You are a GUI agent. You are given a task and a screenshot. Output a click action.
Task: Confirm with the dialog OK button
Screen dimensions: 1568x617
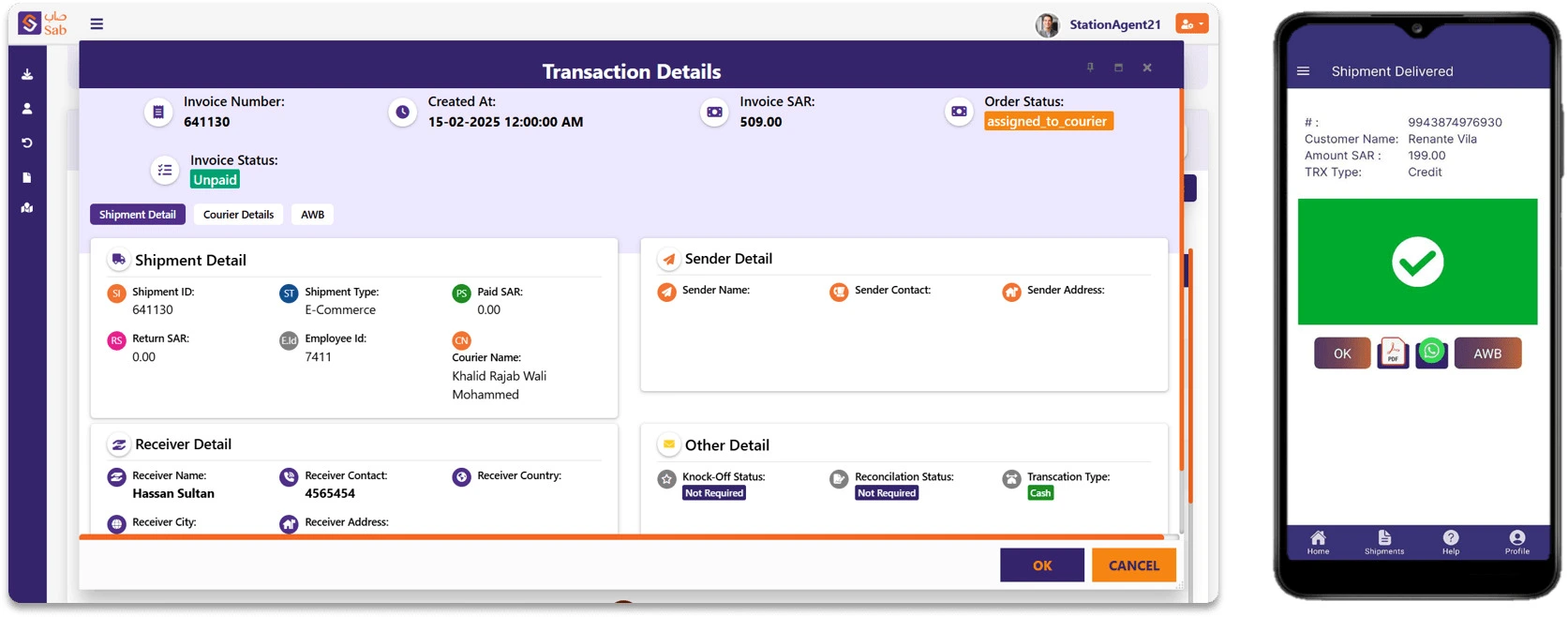click(1042, 565)
